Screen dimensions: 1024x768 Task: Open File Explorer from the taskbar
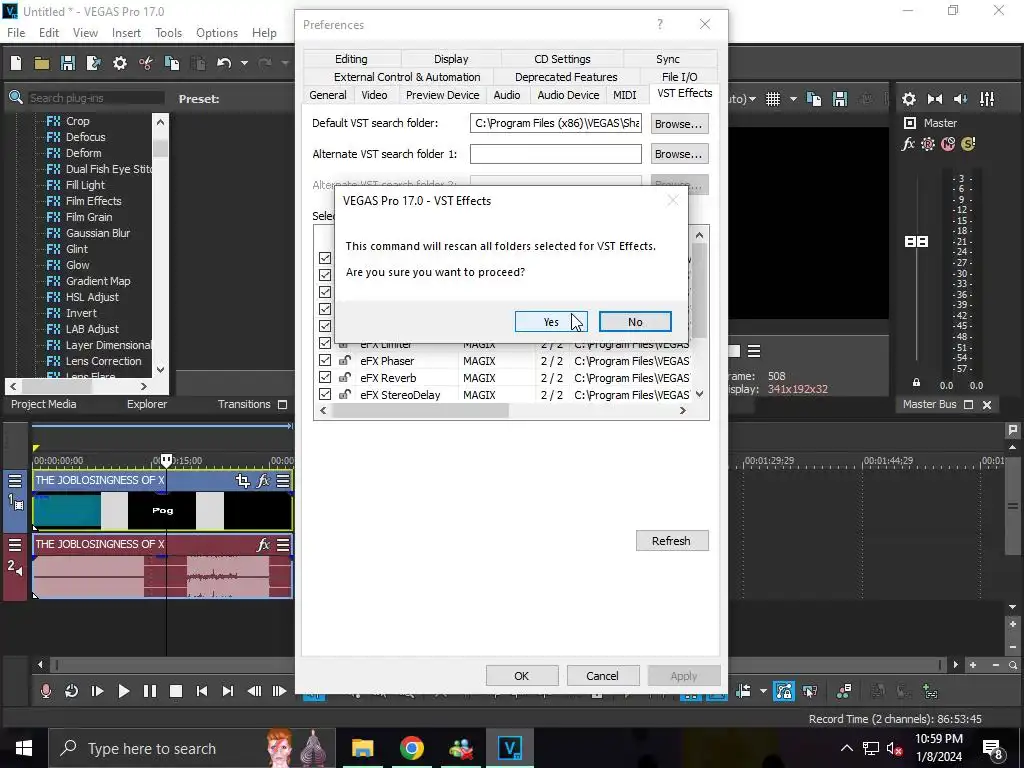[362, 748]
